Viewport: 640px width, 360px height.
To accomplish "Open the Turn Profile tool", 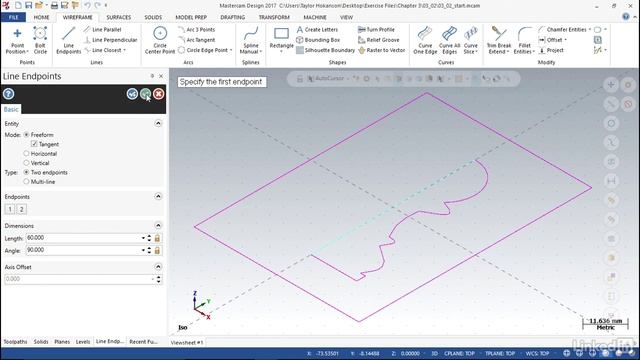I will (x=376, y=29).
